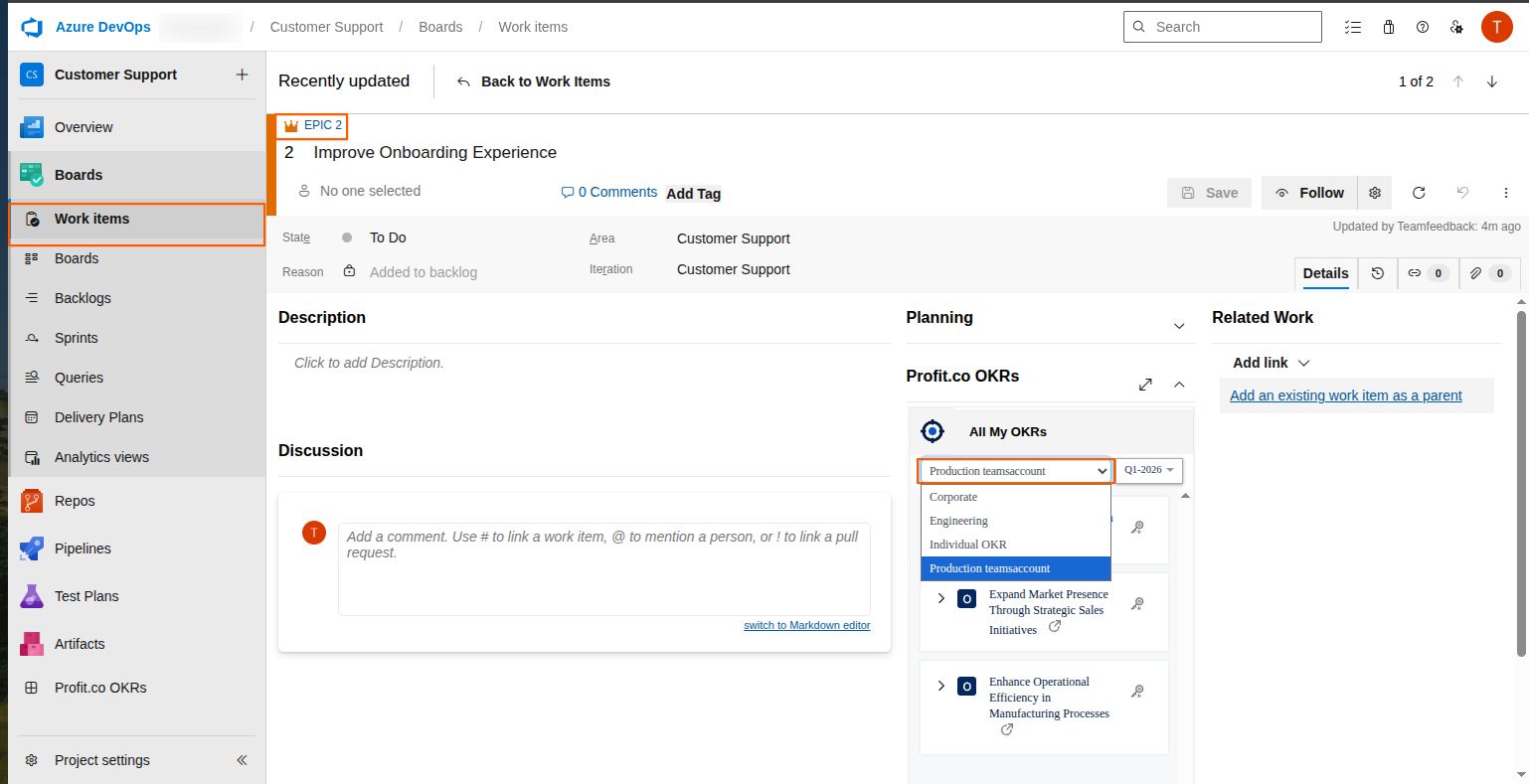Go to previous work item with the up arrow
This screenshot has height=784, width=1529.
[x=1458, y=81]
